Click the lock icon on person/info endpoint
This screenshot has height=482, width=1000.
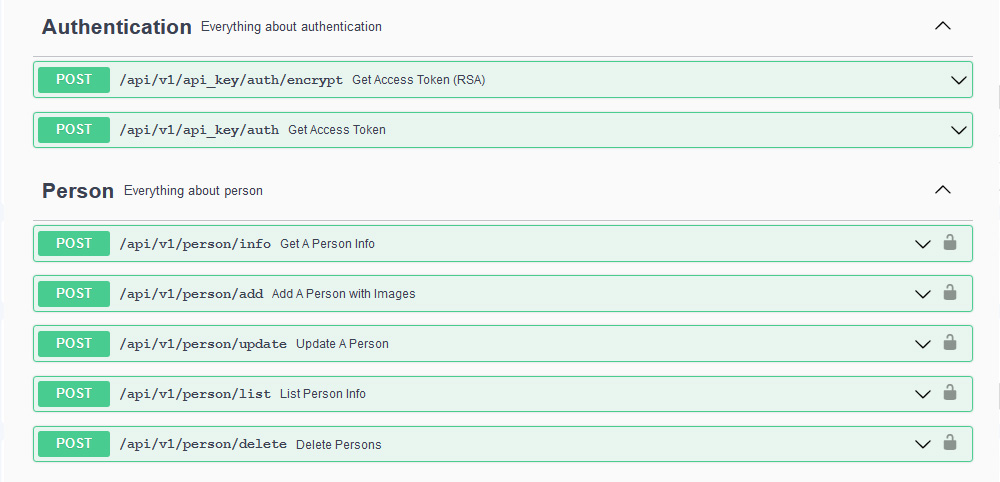pyautogui.click(x=950, y=243)
